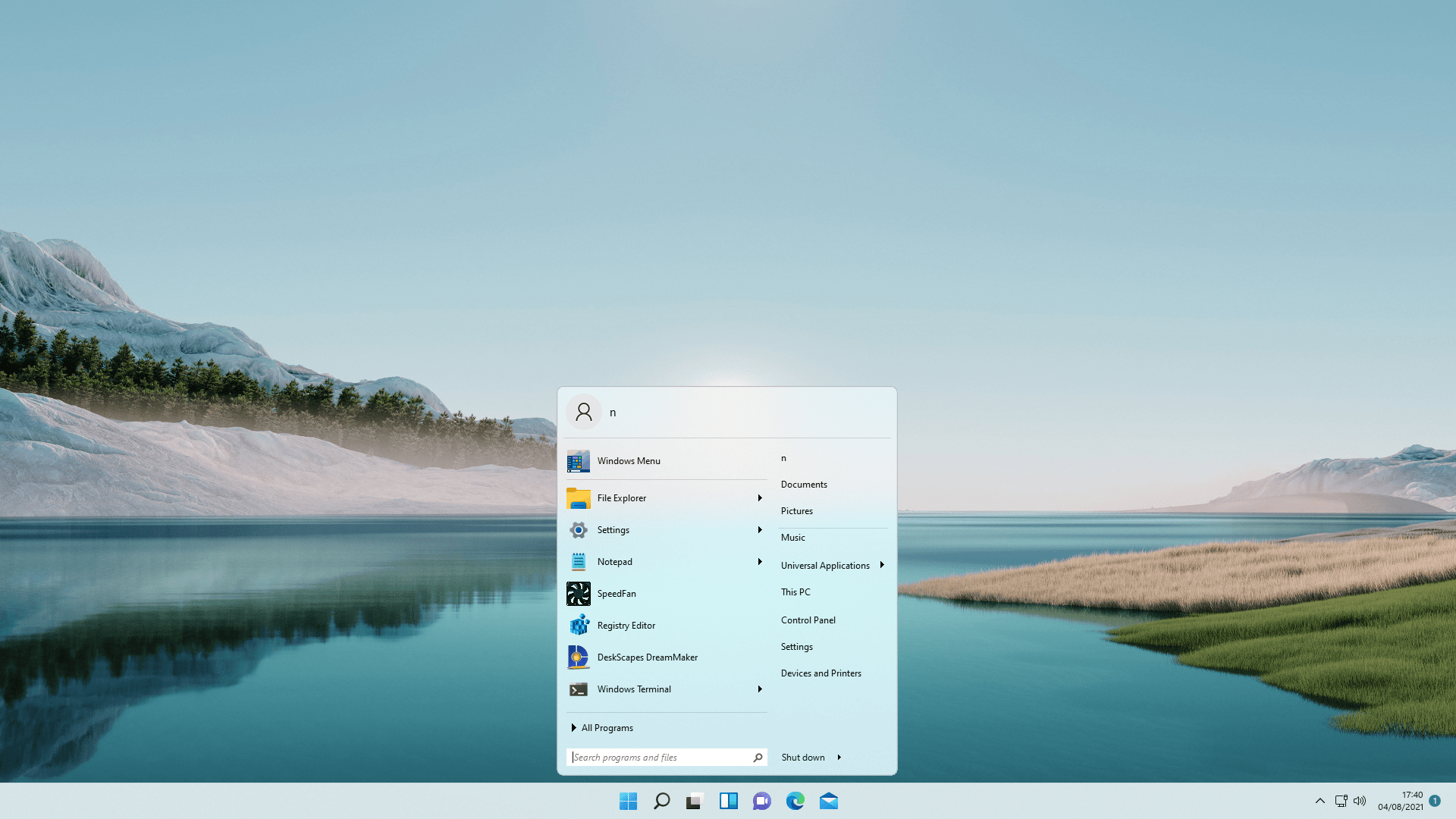Expand File Explorer submenu arrow
Viewport: 1456px width, 819px height.
coord(759,497)
